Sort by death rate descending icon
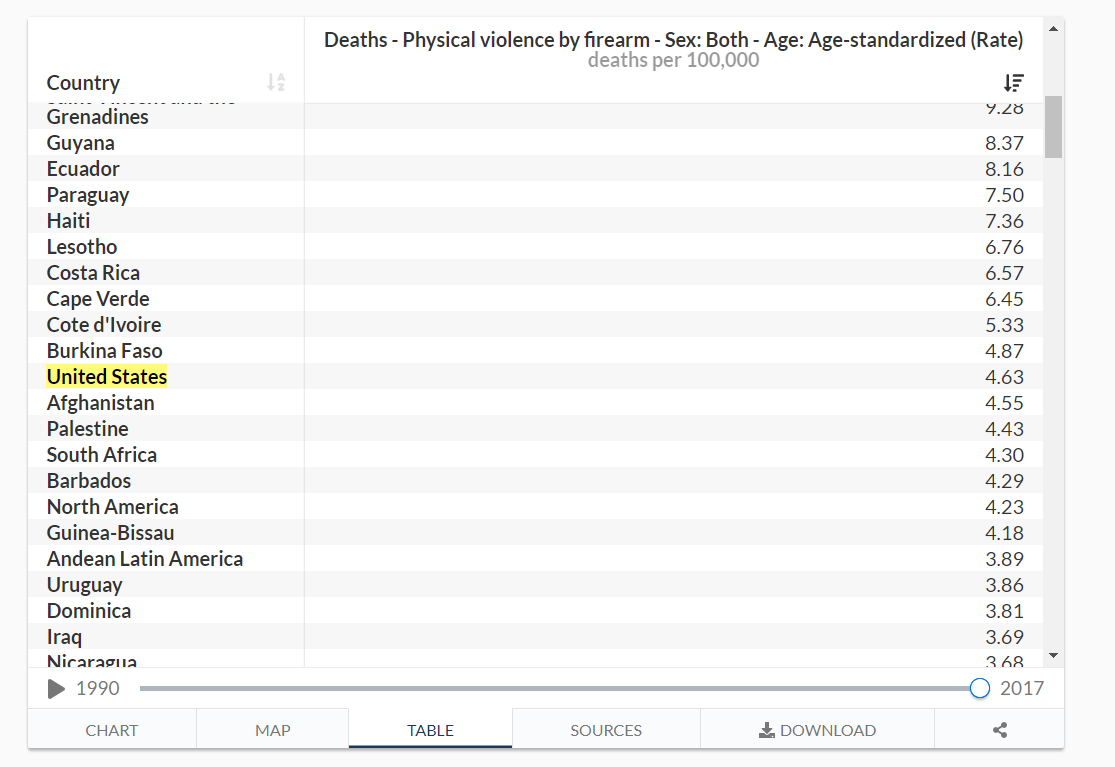 pos(1013,83)
